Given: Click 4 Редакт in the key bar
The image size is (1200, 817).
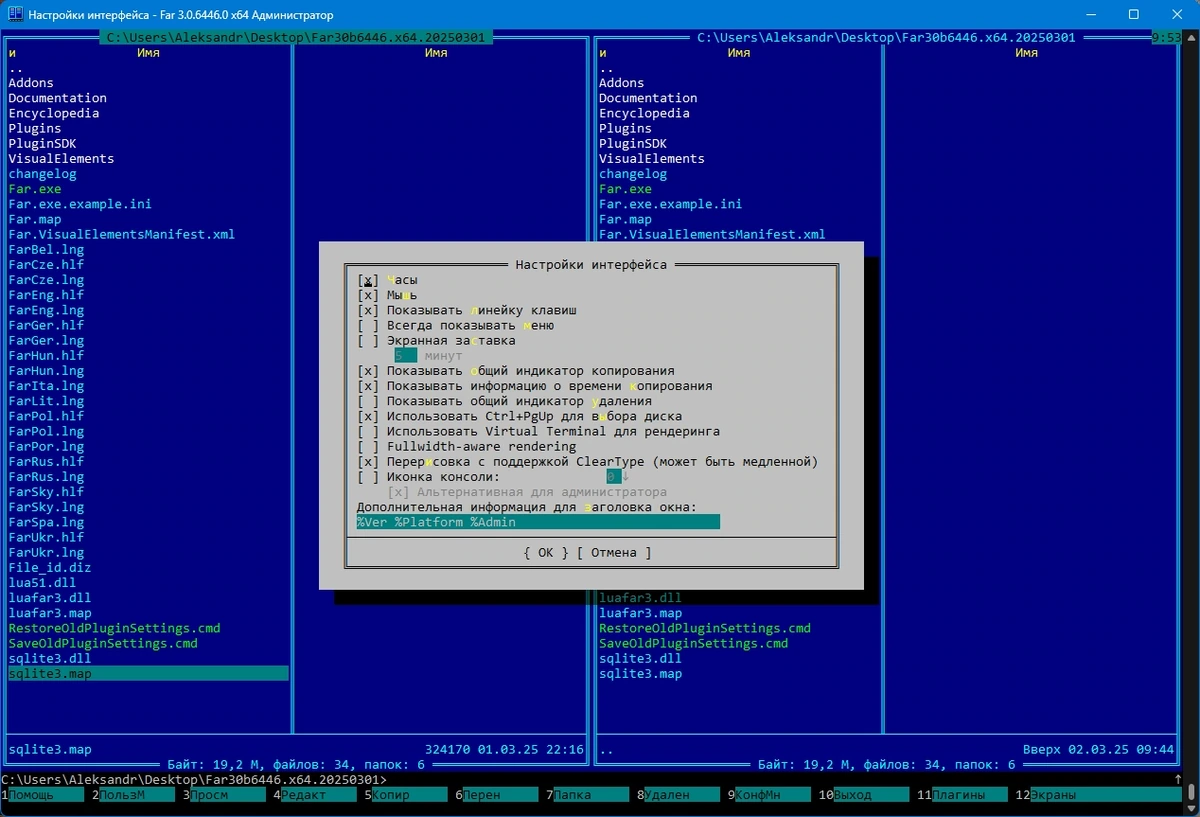Looking at the screenshot, I should coord(315,795).
